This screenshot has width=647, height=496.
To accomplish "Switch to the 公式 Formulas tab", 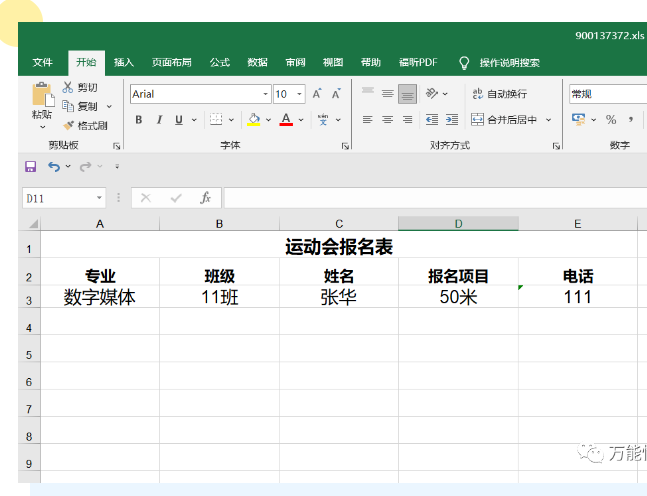I will pyautogui.click(x=220, y=63).
